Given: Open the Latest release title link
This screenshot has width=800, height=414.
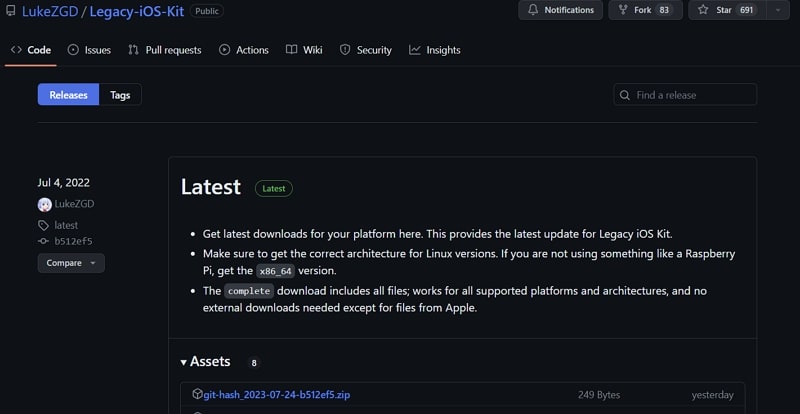Looking at the screenshot, I should pyautogui.click(x=211, y=187).
